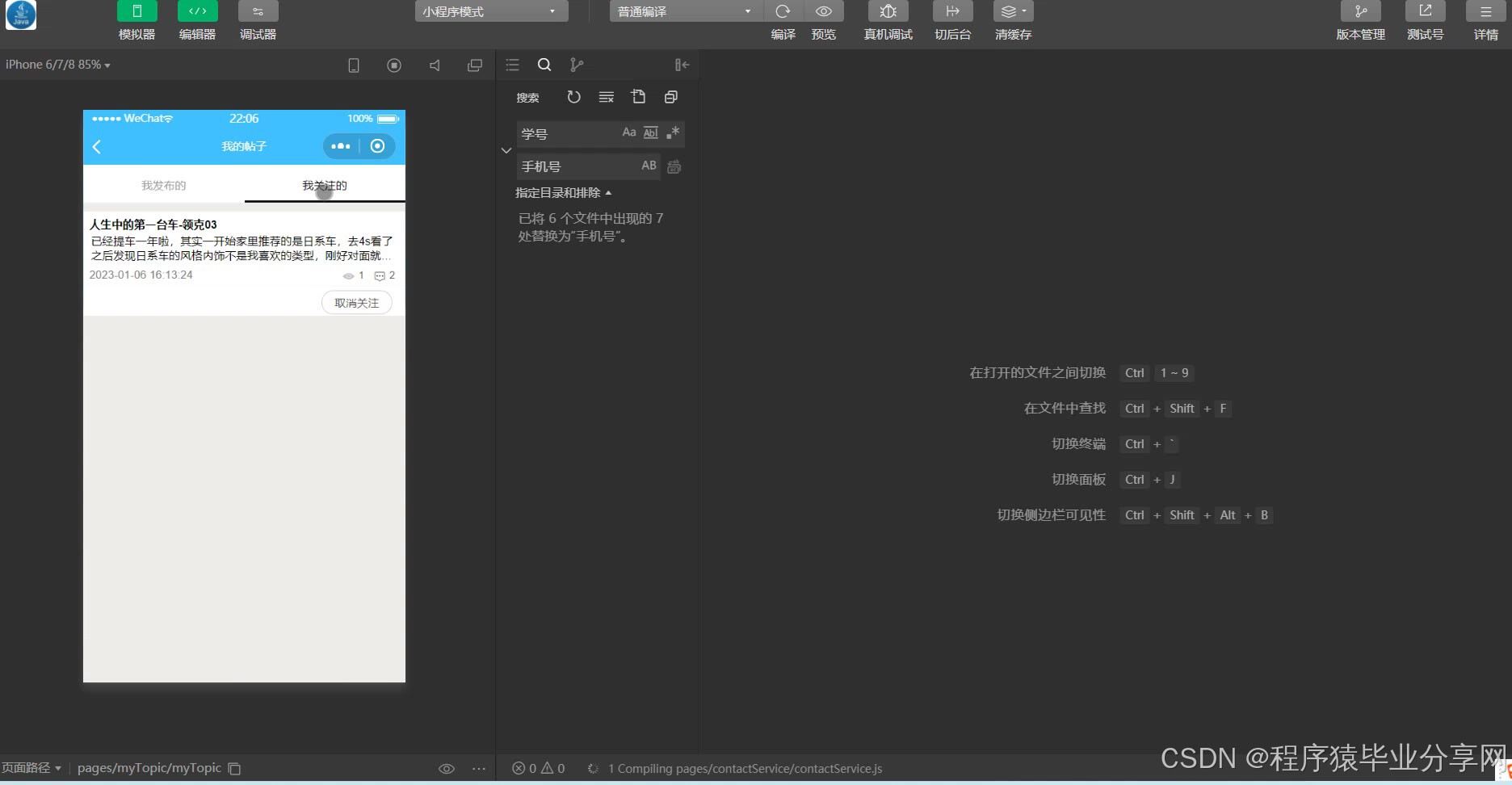This screenshot has height=785, width=1512.
Task: Open the 页面路径 page path dropdown
Action: coord(32,768)
